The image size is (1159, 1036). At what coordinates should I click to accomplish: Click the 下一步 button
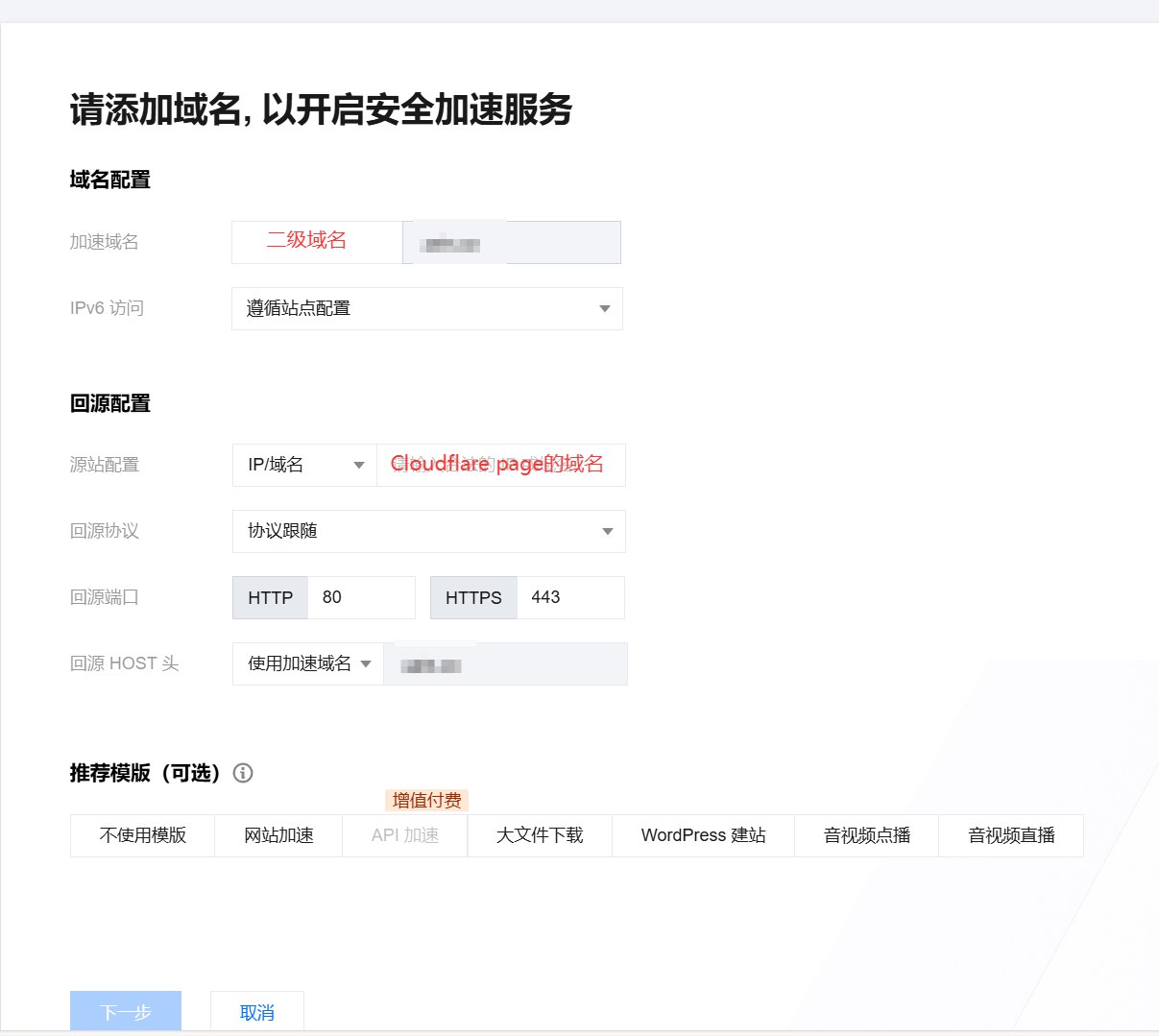click(x=126, y=1012)
